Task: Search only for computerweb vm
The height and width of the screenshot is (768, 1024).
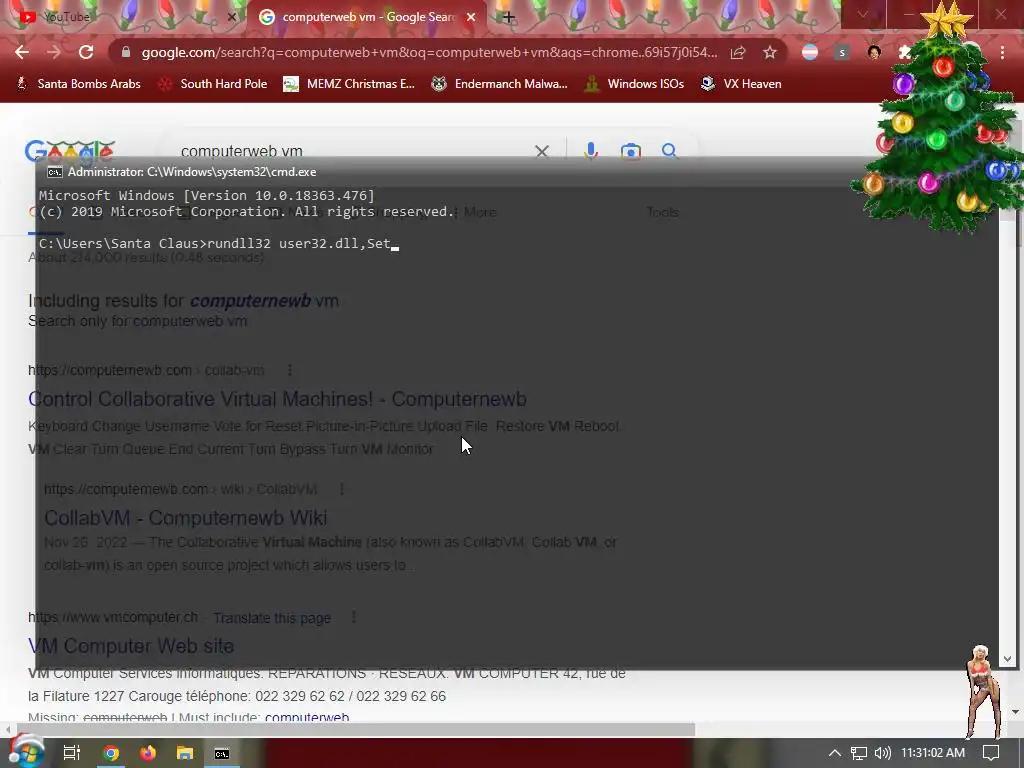Action: point(138,321)
